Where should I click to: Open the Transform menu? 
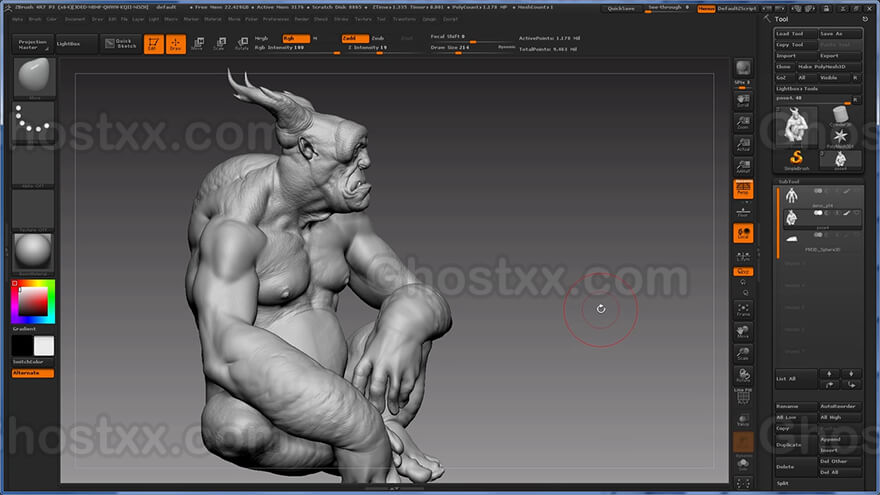point(404,19)
